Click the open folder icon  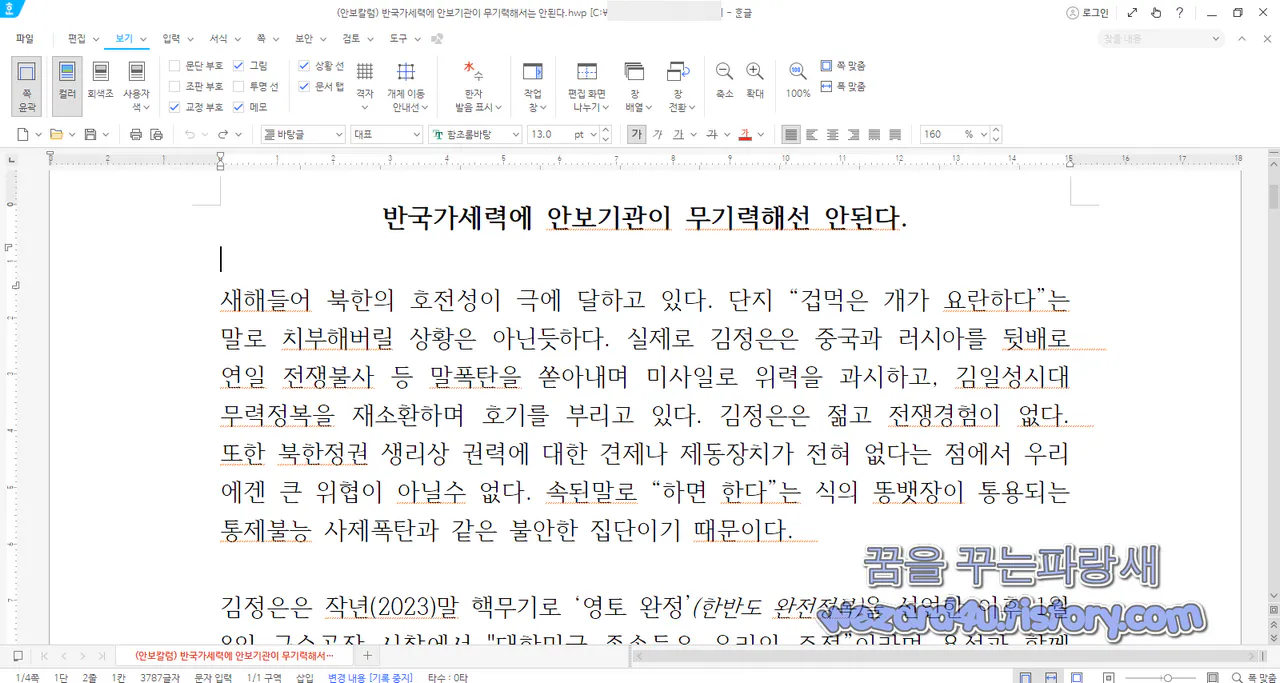point(57,134)
